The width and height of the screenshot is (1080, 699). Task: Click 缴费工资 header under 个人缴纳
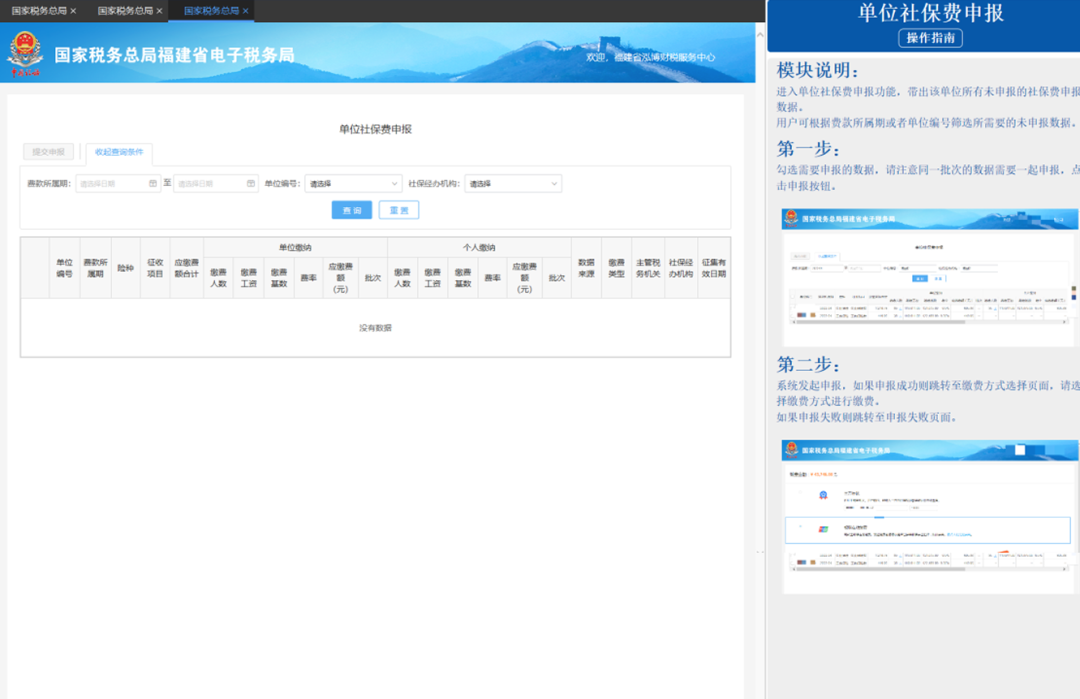pyautogui.click(x=433, y=278)
